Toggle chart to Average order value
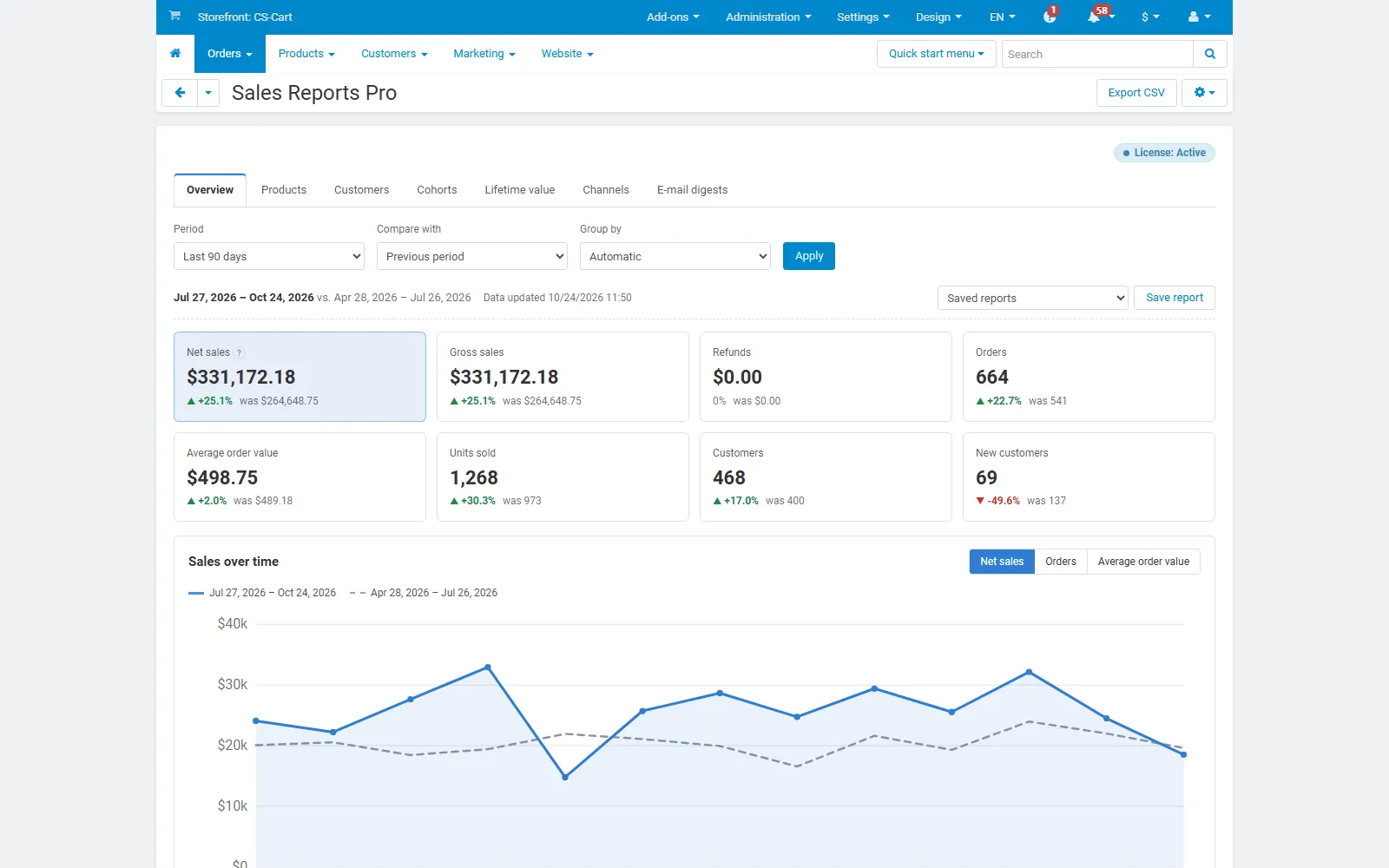 [1143, 562]
